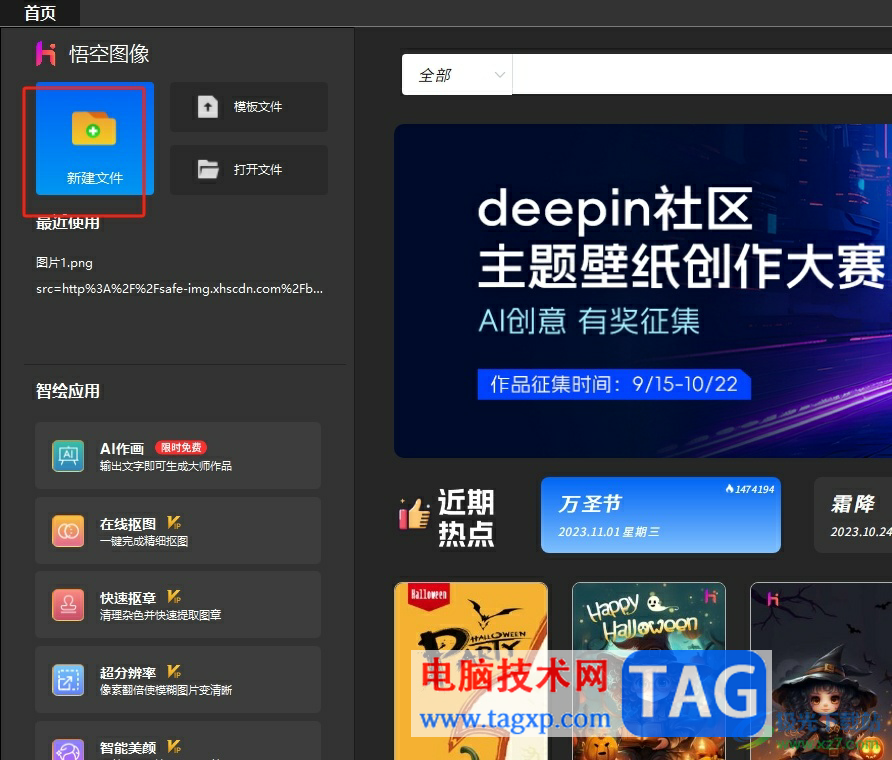Open 快速抠章 tool
This screenshot has height=760, width=892.
[178, 605]
